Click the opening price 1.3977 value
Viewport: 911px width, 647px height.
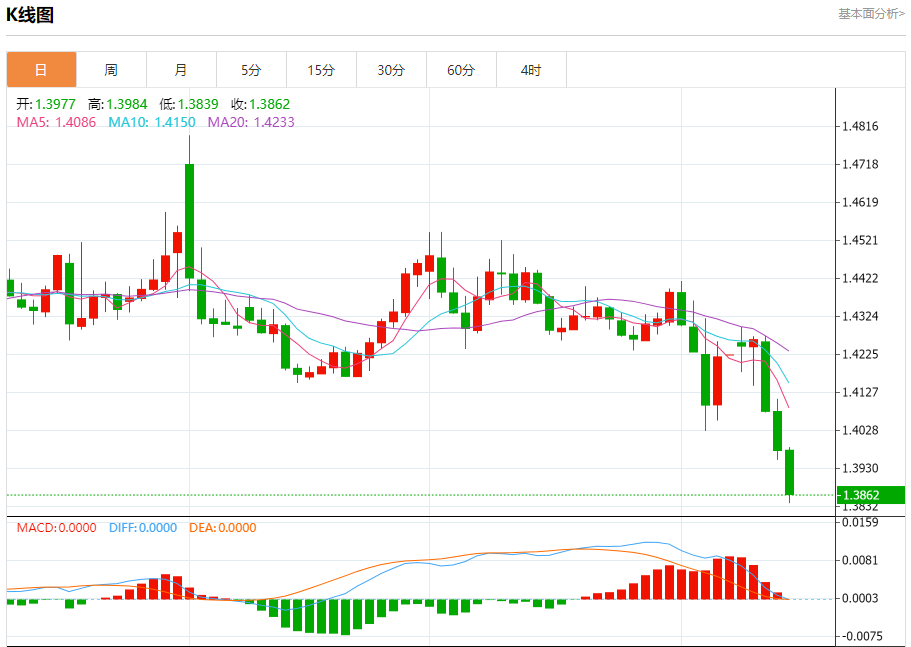[x=55, y=104]
